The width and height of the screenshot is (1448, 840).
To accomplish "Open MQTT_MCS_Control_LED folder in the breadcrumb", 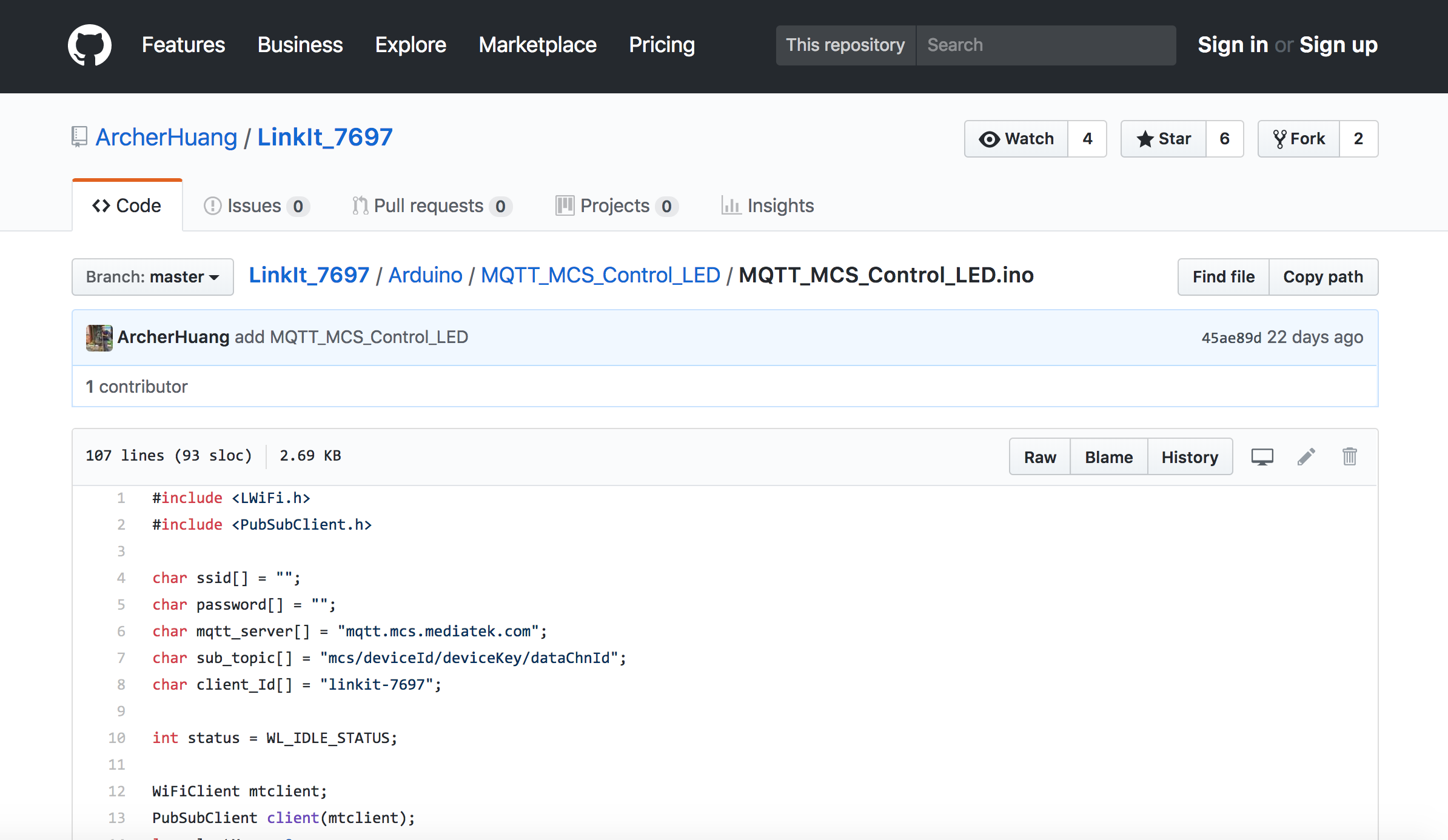I will tap(600, 276).
